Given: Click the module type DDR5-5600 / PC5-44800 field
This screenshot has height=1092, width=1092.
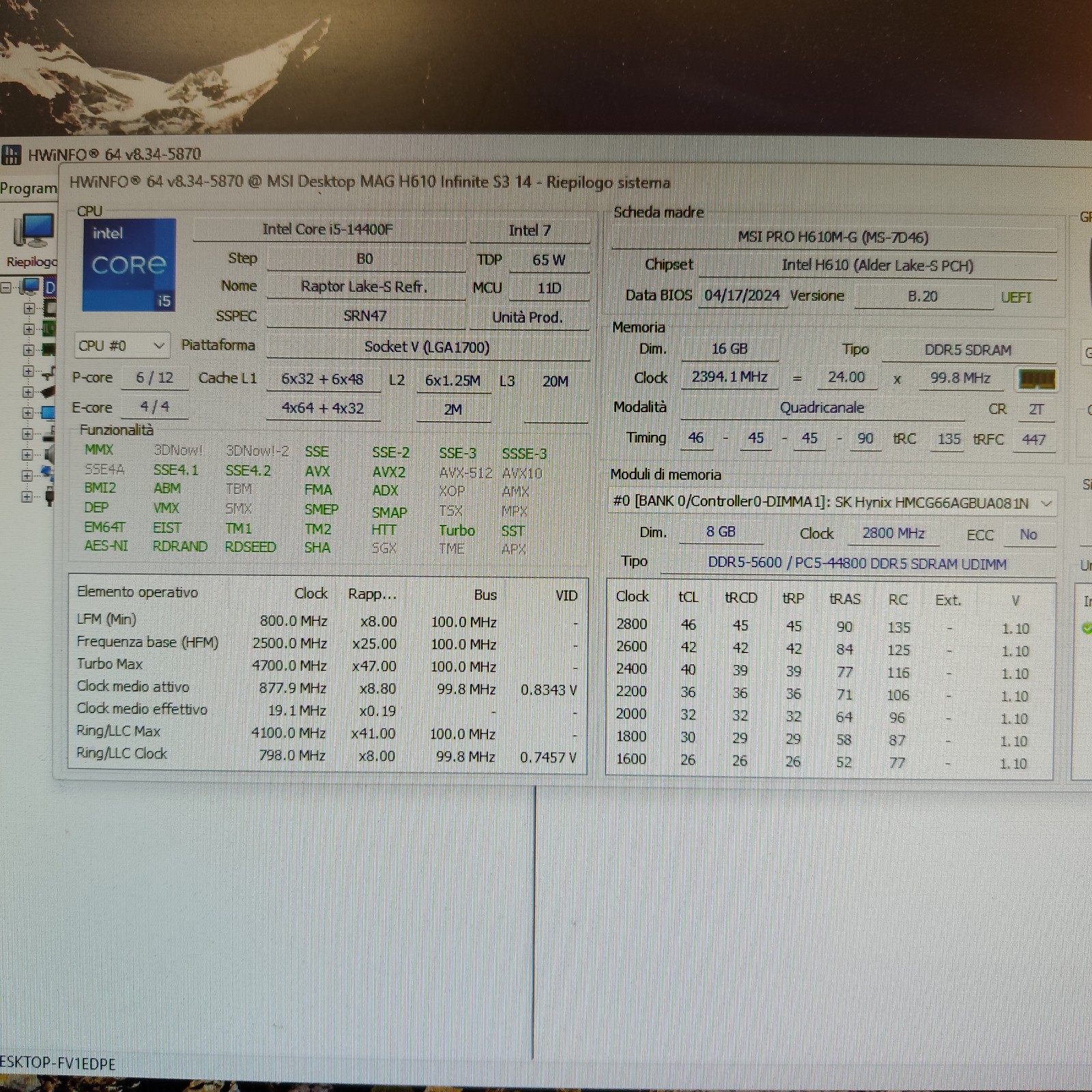Looking at the screenshot, I should click(x=858, y=563).
